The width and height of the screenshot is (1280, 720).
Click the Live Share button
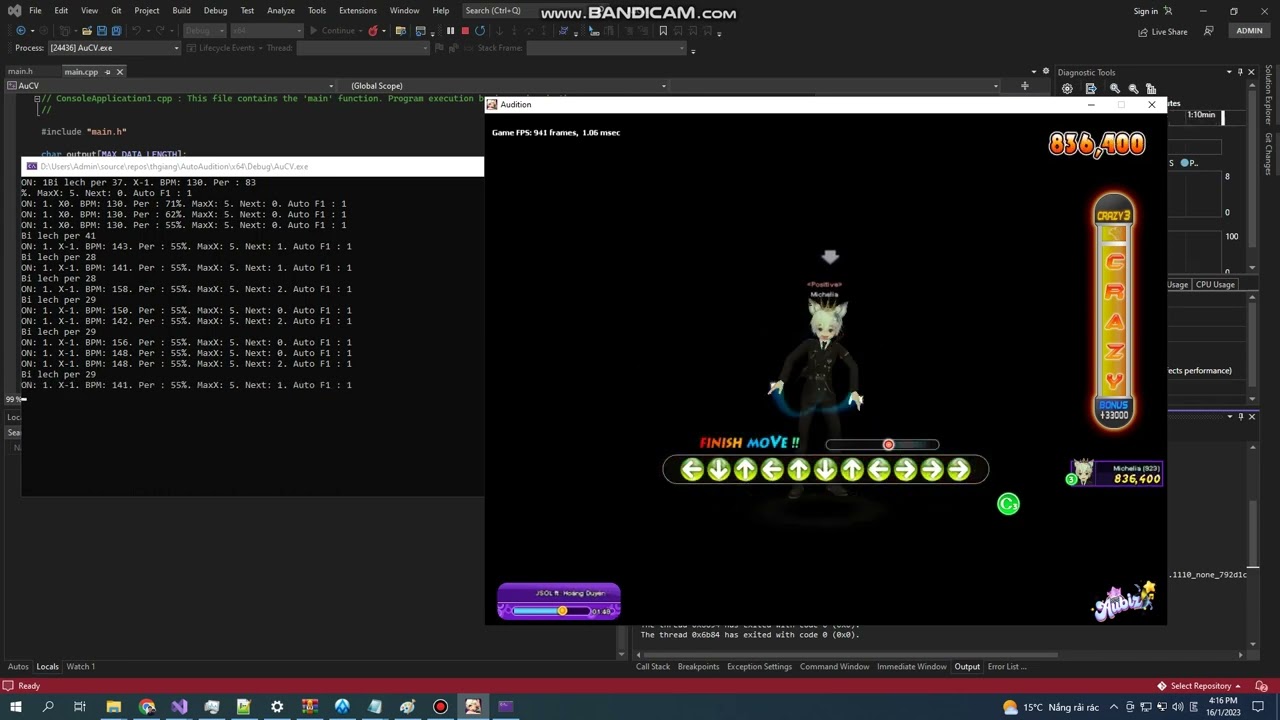click(x=1163, y=32)
